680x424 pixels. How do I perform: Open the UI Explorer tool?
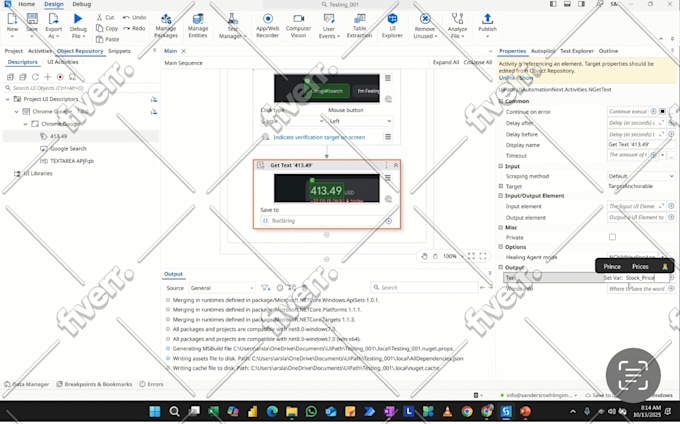392,26
